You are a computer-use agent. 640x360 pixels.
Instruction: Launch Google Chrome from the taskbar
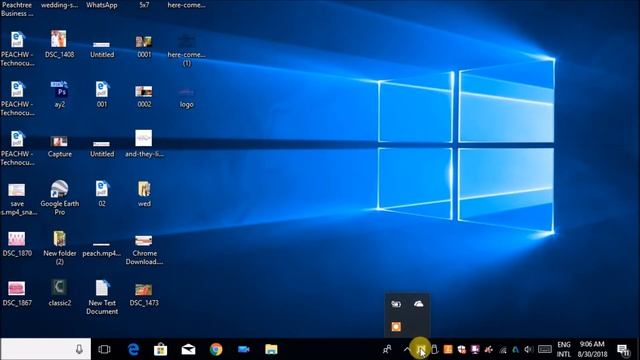[x=216, y=349]
